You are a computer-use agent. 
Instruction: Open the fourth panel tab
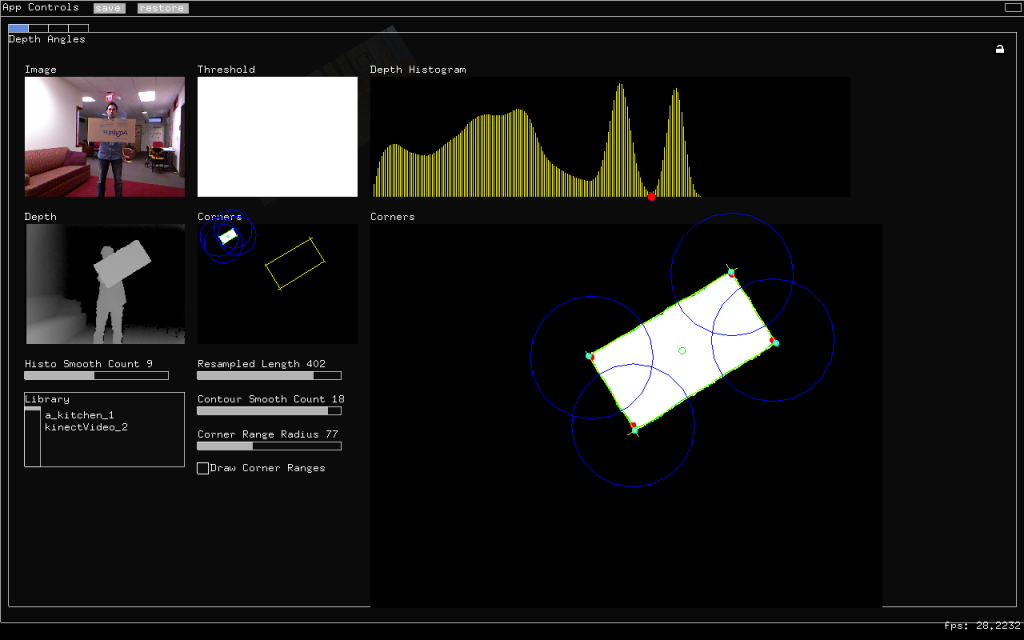click(x=79, y=28)
